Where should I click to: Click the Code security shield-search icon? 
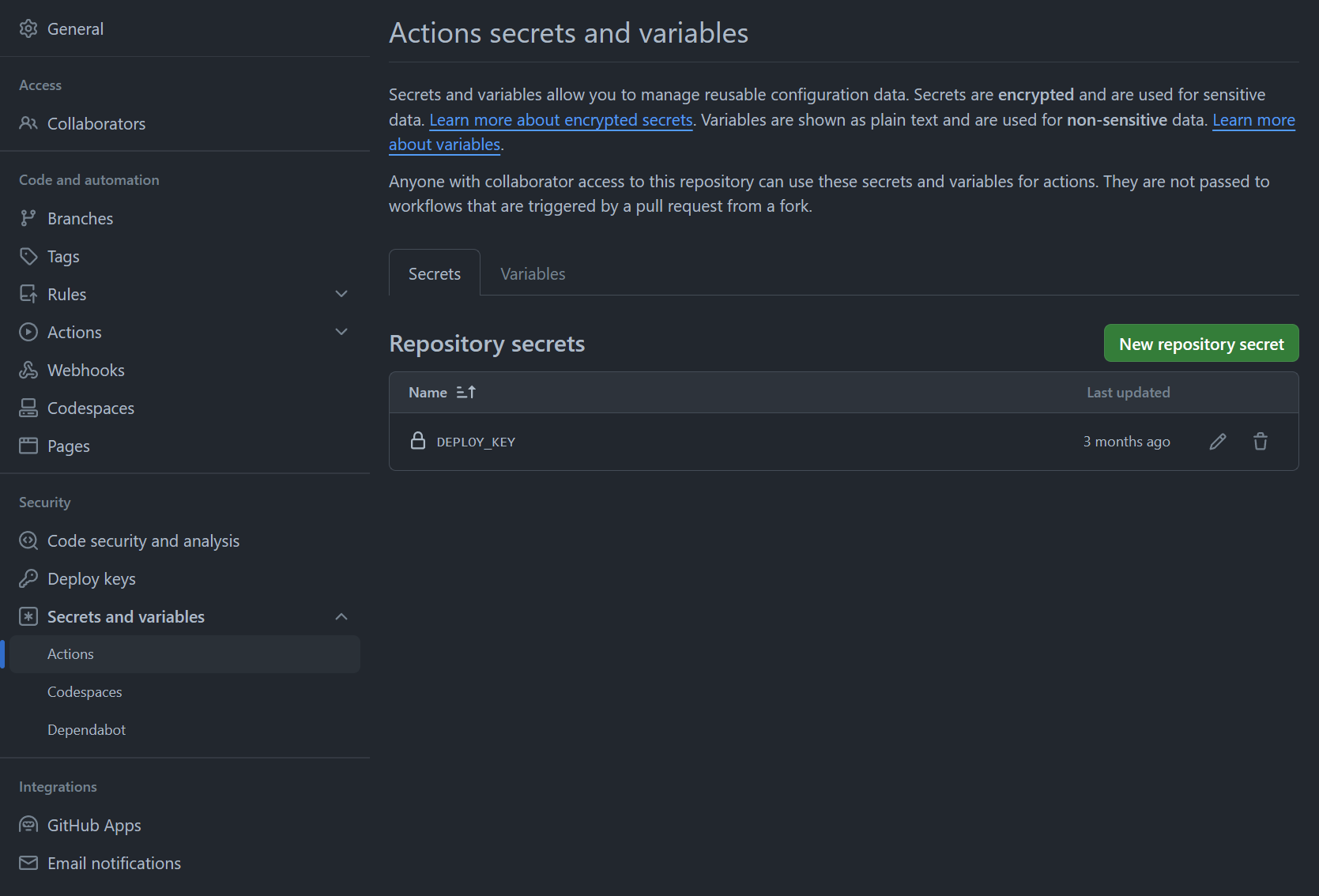pos(28,540)
